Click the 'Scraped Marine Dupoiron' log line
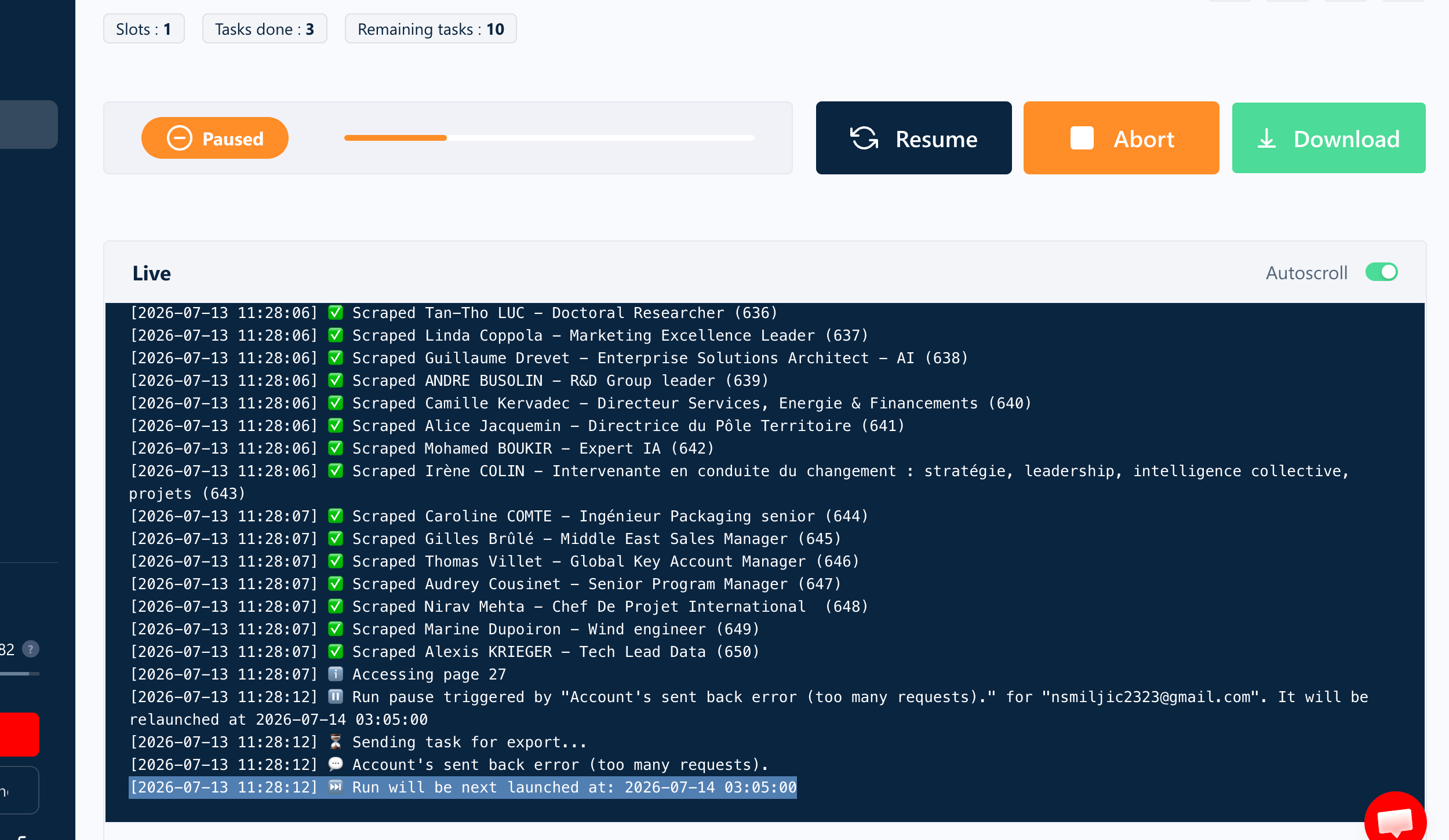The width and height of the screenshot is (1449, 840). [x=444, y=629]
